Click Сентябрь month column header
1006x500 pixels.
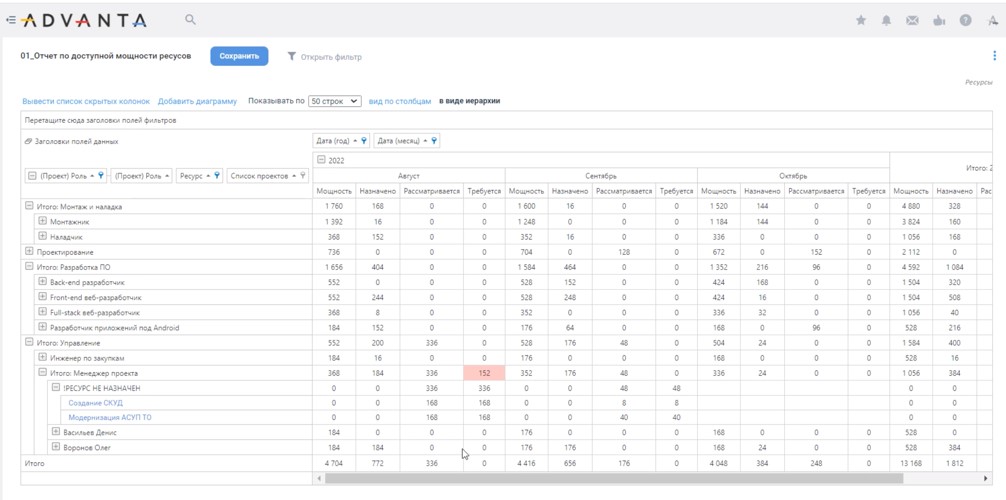(x=601, y=175)
